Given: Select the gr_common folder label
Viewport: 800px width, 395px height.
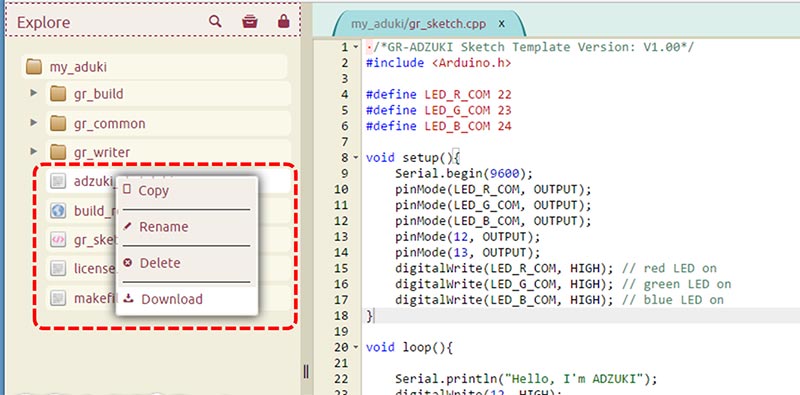Looking at the screenshot, I should click(x=109, y=124).
